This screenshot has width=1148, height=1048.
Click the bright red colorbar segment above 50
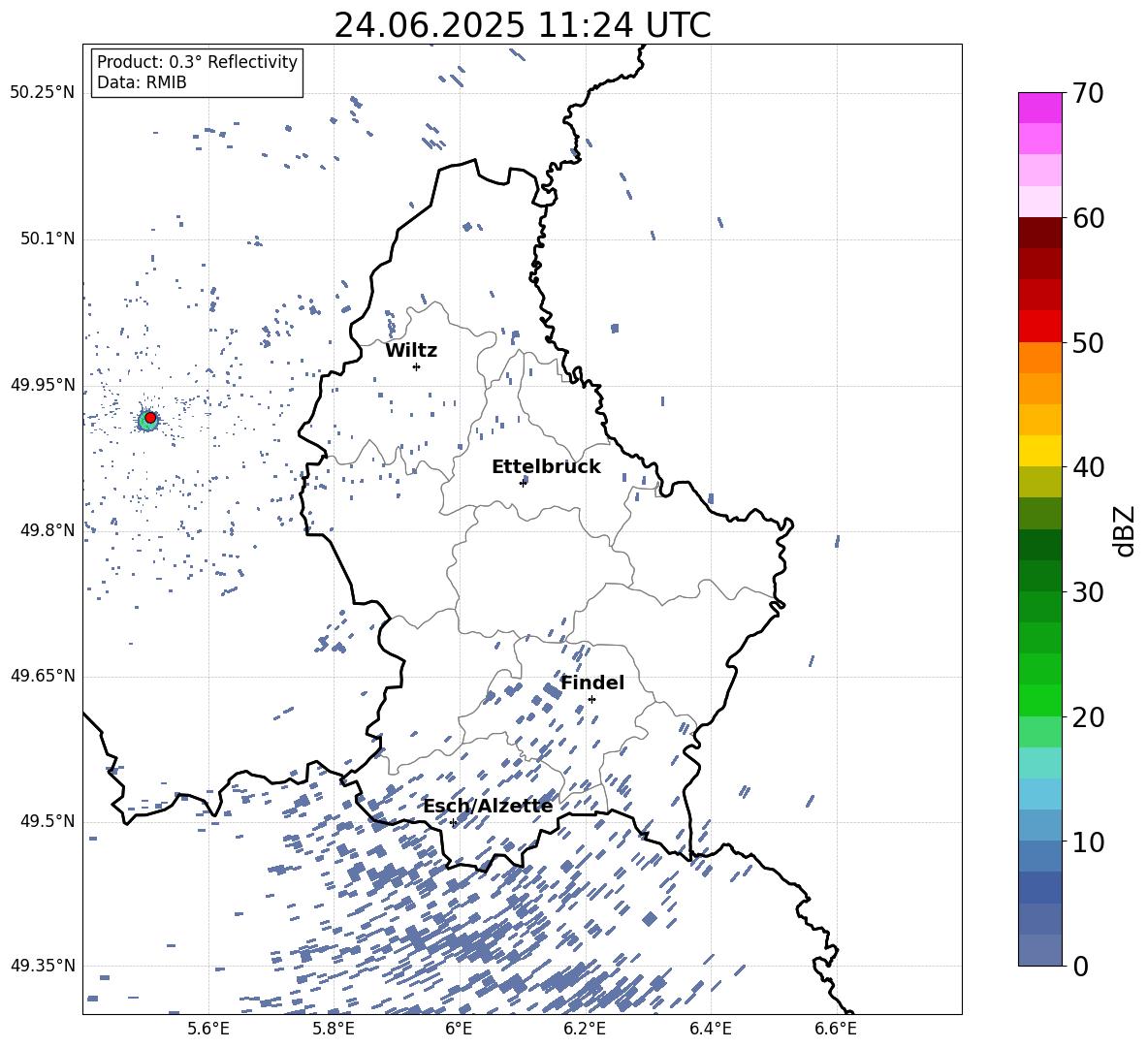1039,327
